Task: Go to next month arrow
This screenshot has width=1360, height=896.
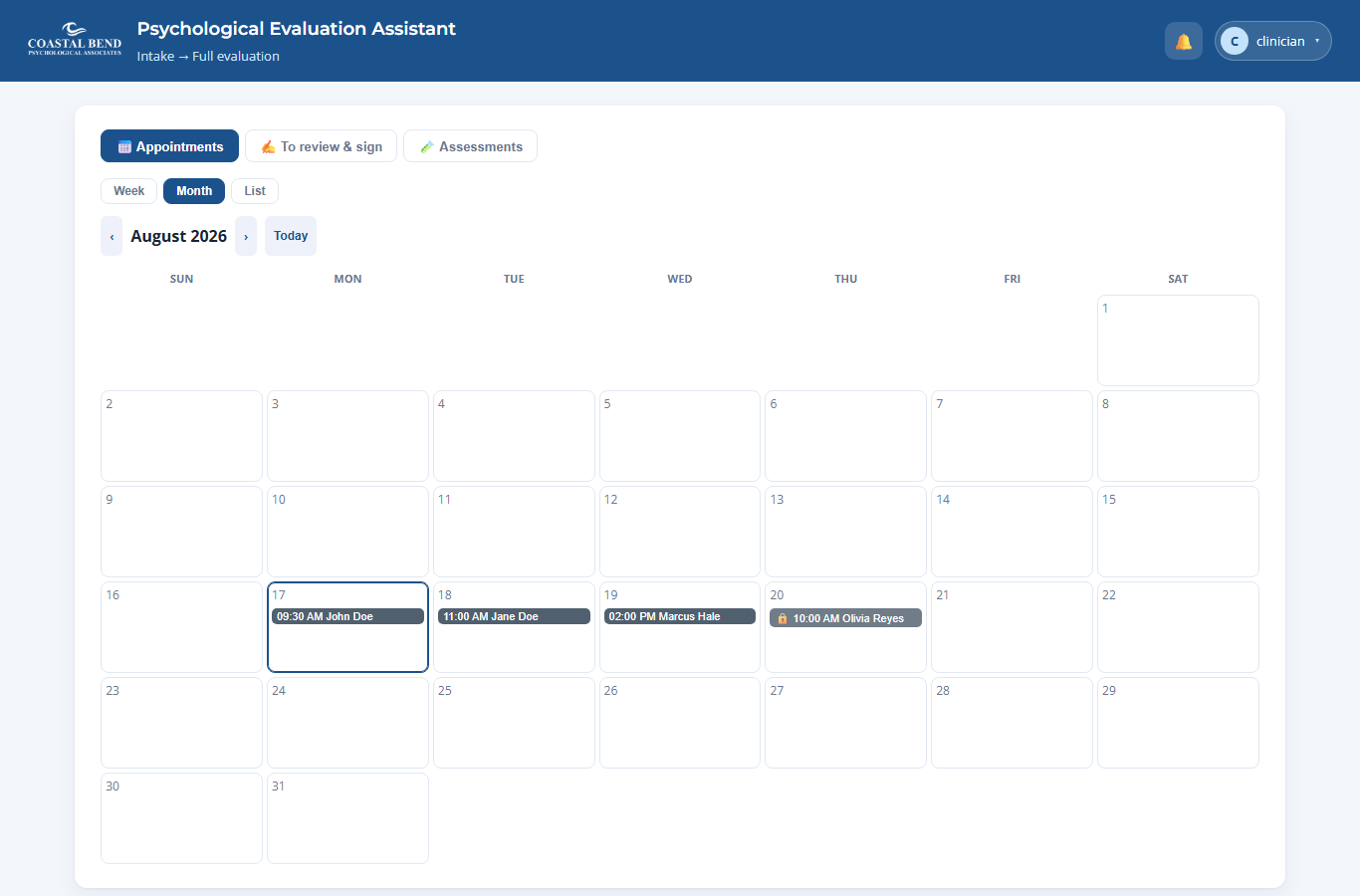Action: (246, 236)
